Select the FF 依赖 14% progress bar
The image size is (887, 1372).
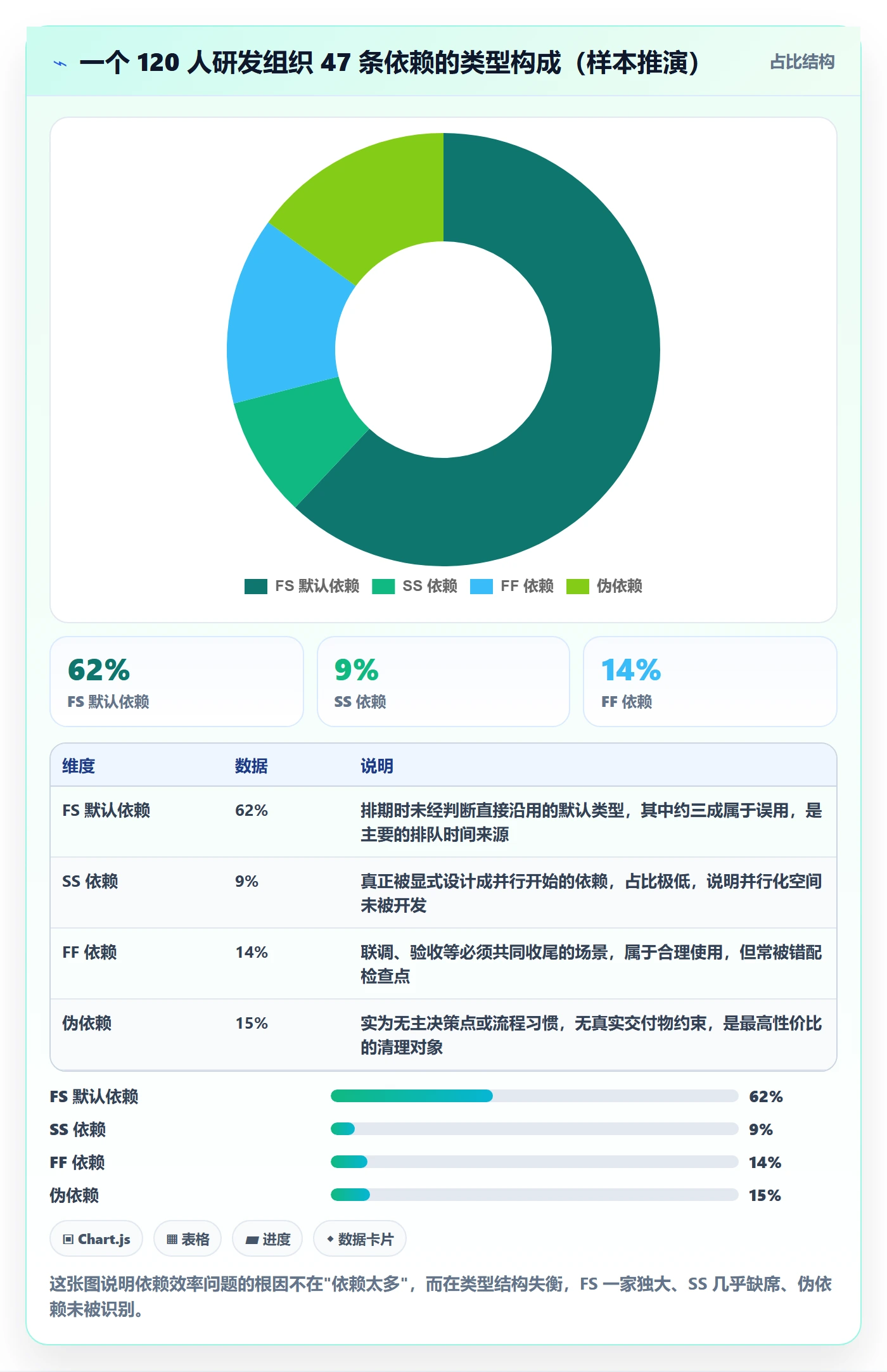pyautogui.click(x=534, y=1162)
